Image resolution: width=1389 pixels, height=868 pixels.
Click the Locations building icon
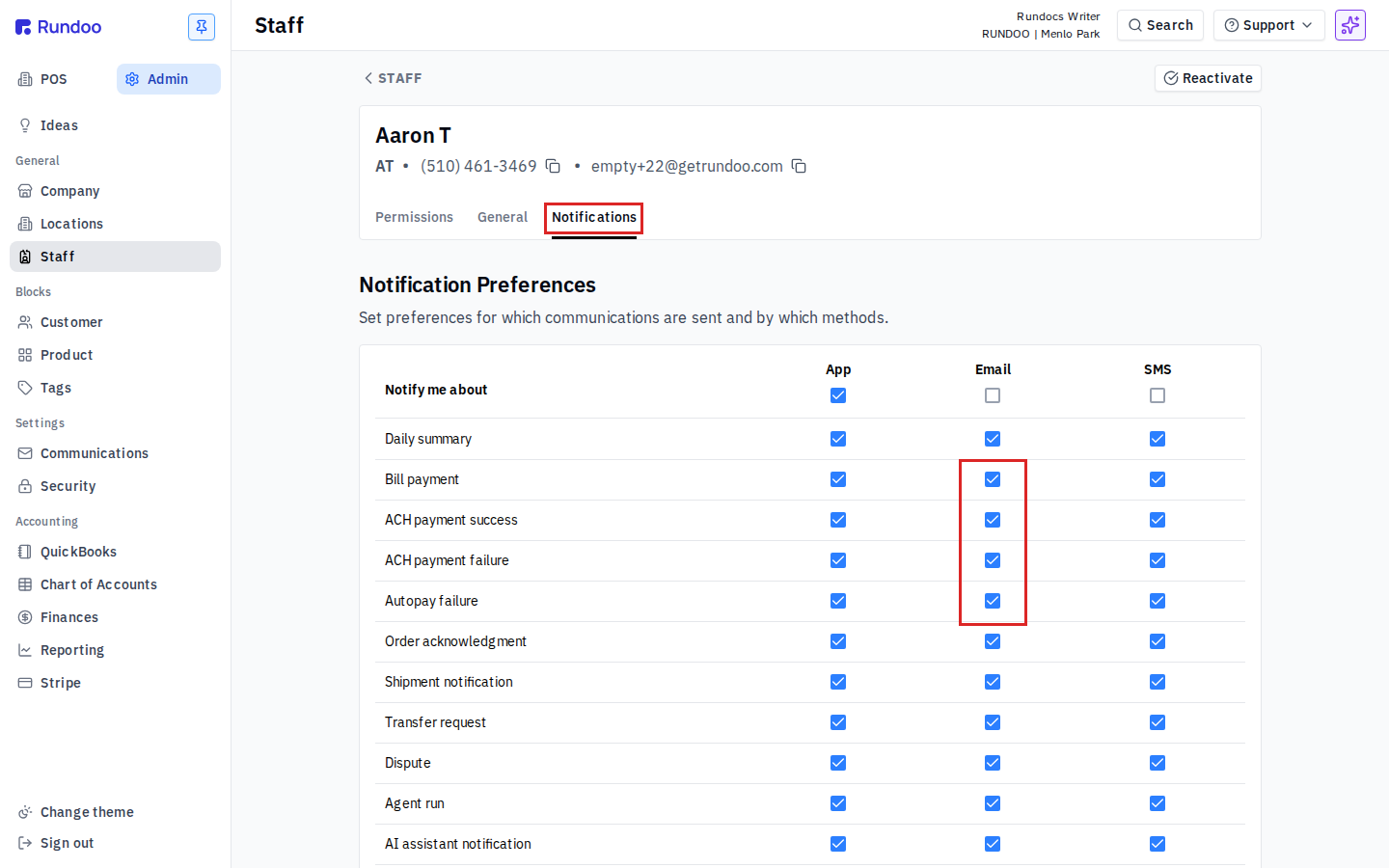(x=25, y=224)
